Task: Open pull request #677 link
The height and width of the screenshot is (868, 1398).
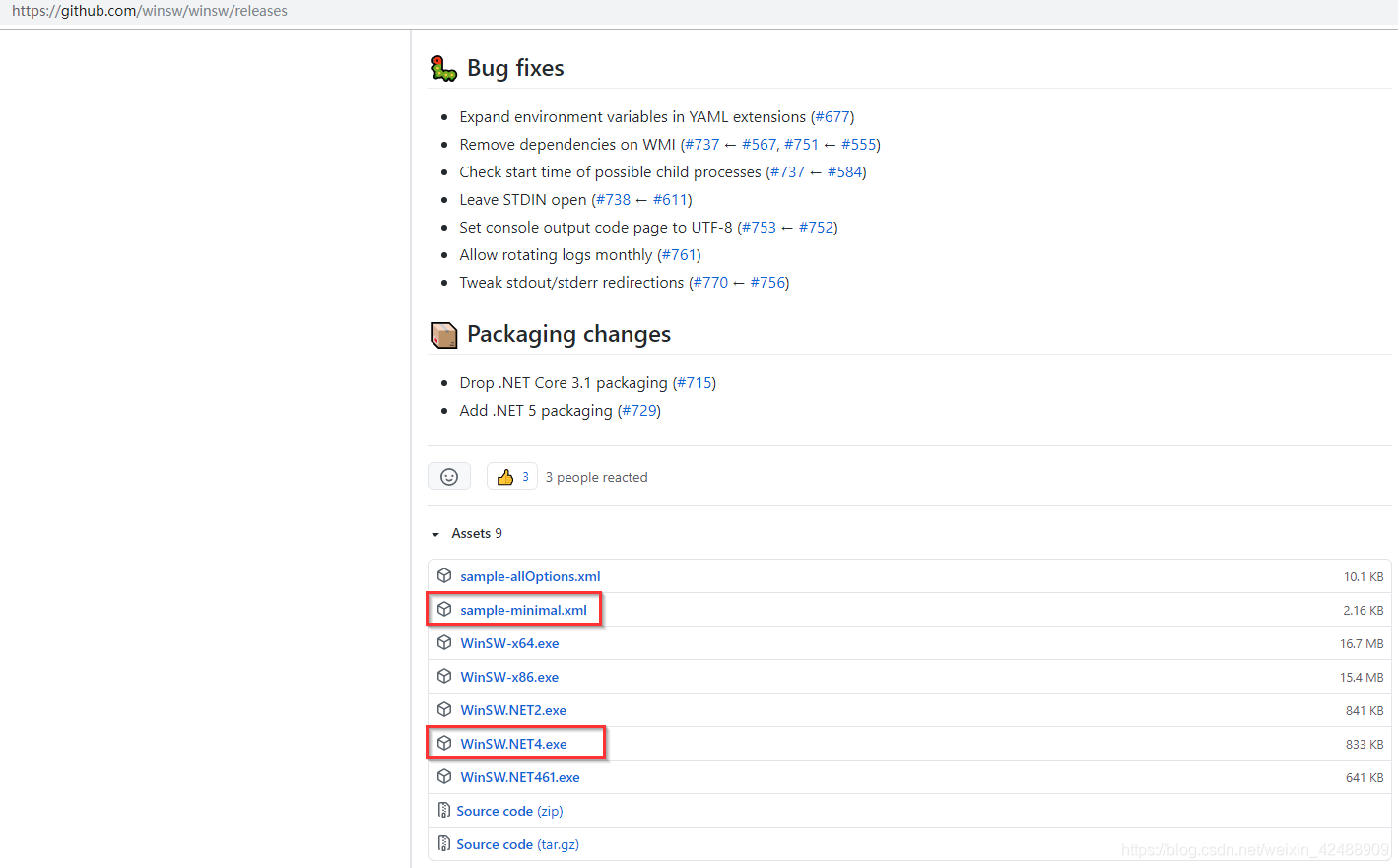Action: click(x=832, y=116)
